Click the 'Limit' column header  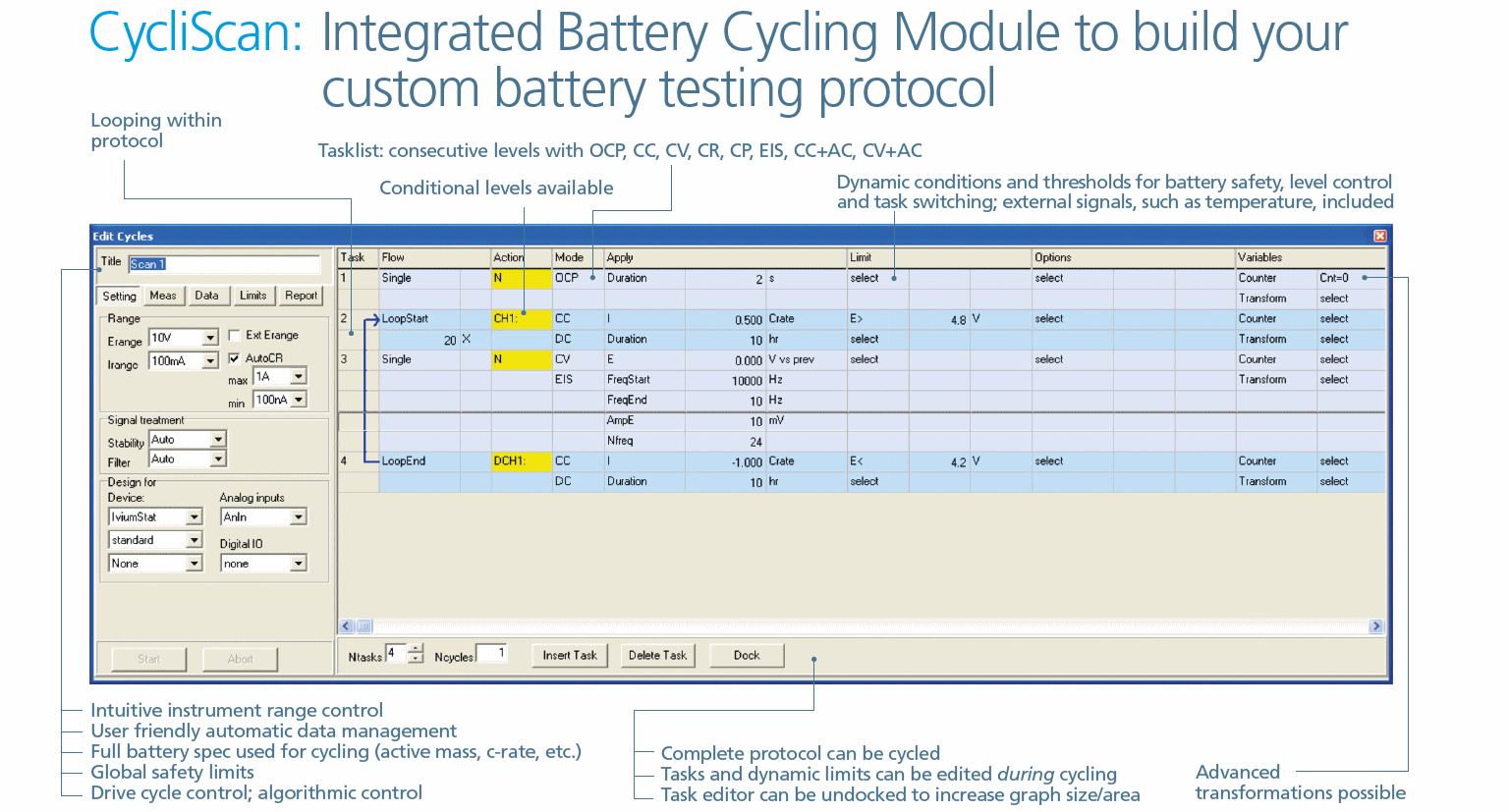939,257
